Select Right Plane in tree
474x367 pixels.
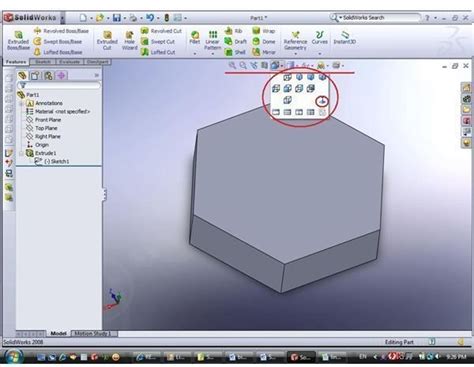click(43, 136)
